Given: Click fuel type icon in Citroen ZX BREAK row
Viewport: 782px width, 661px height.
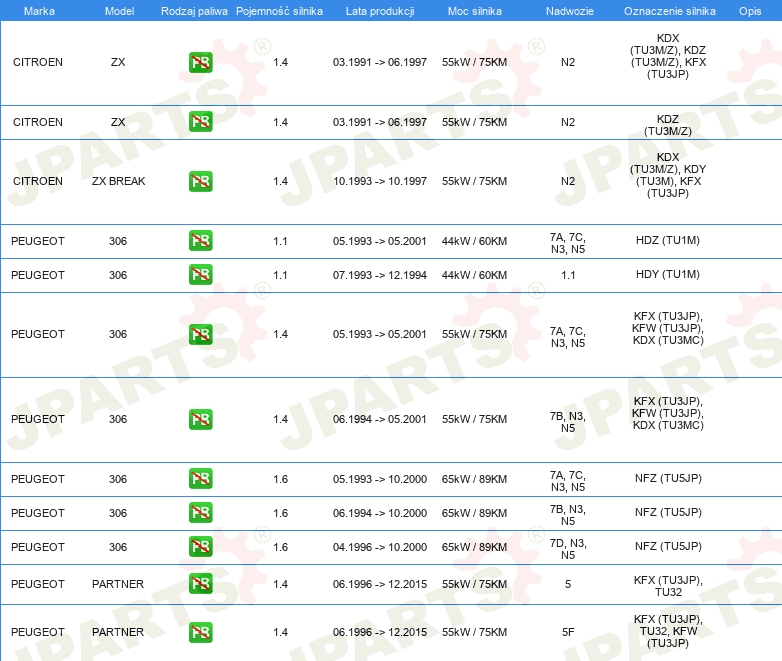Looking at the screenshot, I should tap(200, 181).
